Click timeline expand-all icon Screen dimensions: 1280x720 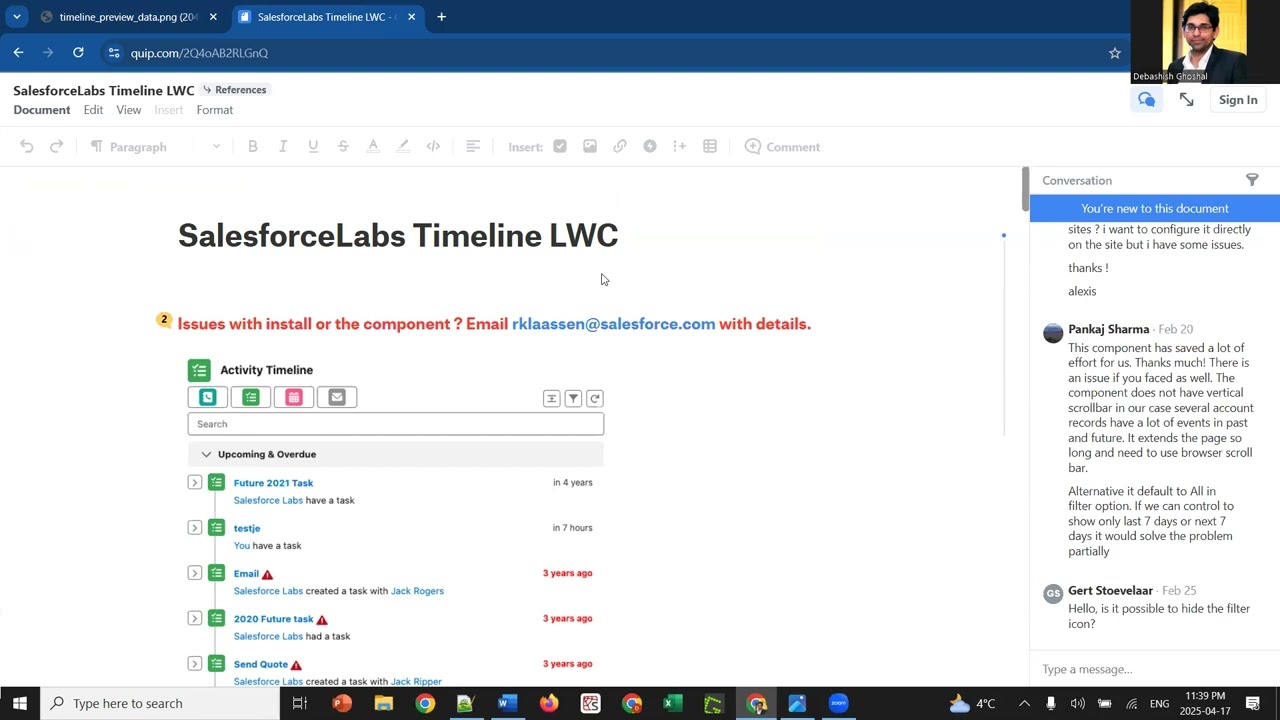pos(551,399)
